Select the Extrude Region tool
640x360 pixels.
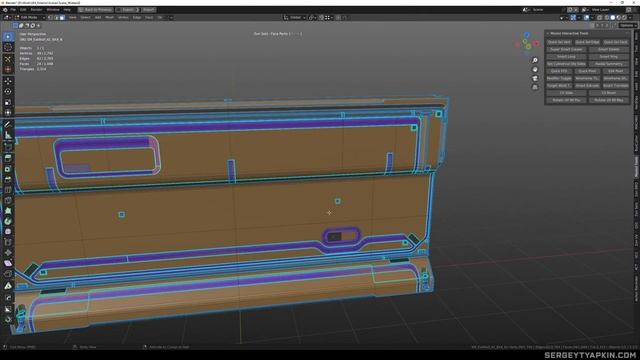tap(8, 158)
